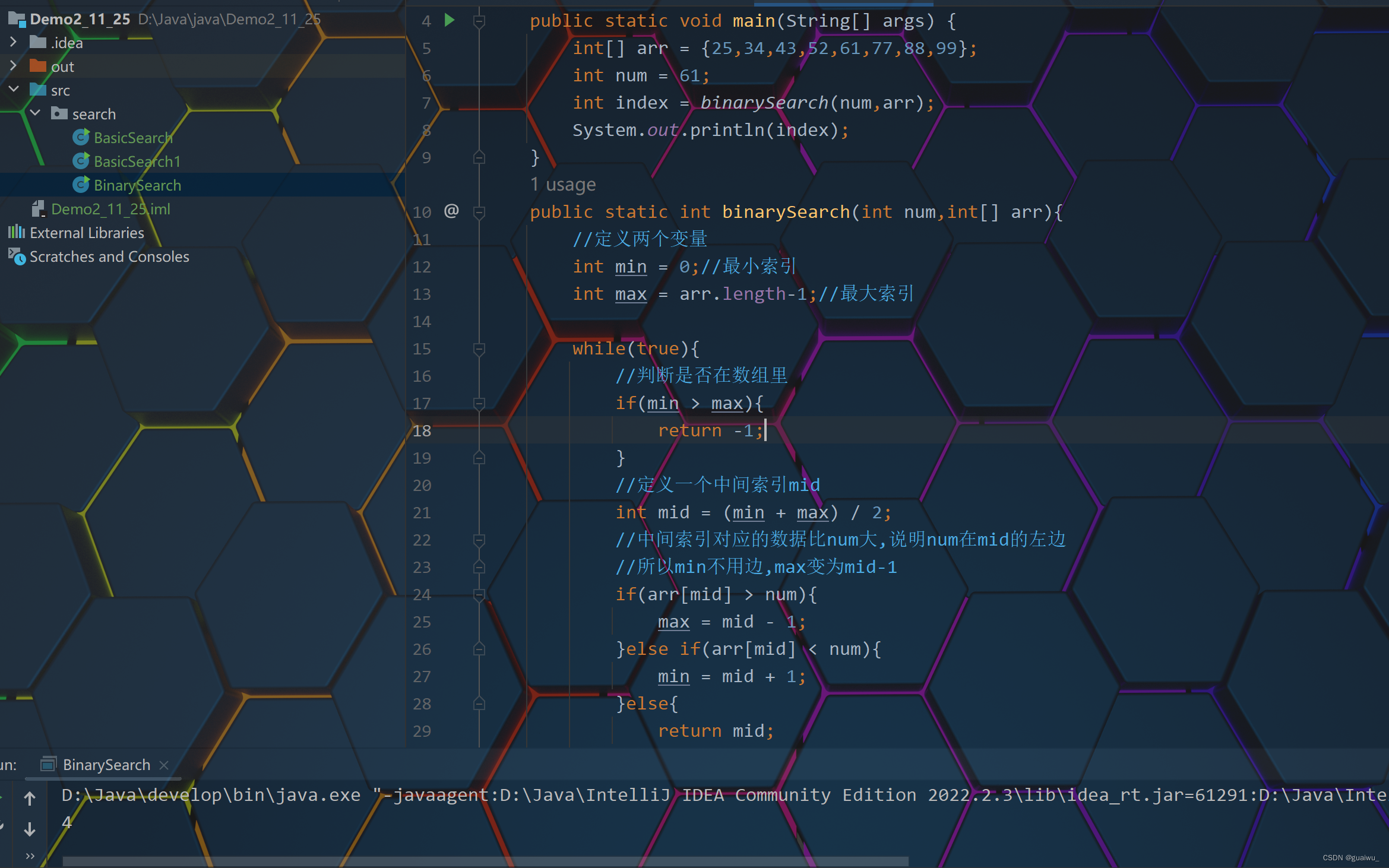Click the iml module file icon
This screenshot has width=1389, height=868.
[x=38, y=208]
